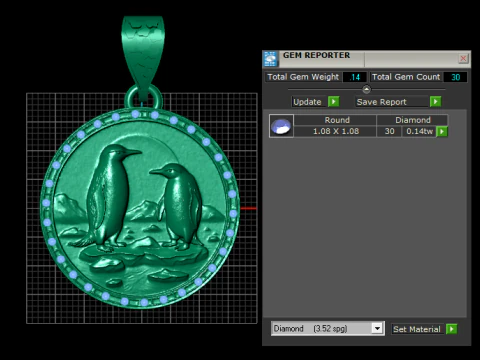480x360 pixels.
Task: Close the Gem Reporter panel
Action: tap(463, 59)
